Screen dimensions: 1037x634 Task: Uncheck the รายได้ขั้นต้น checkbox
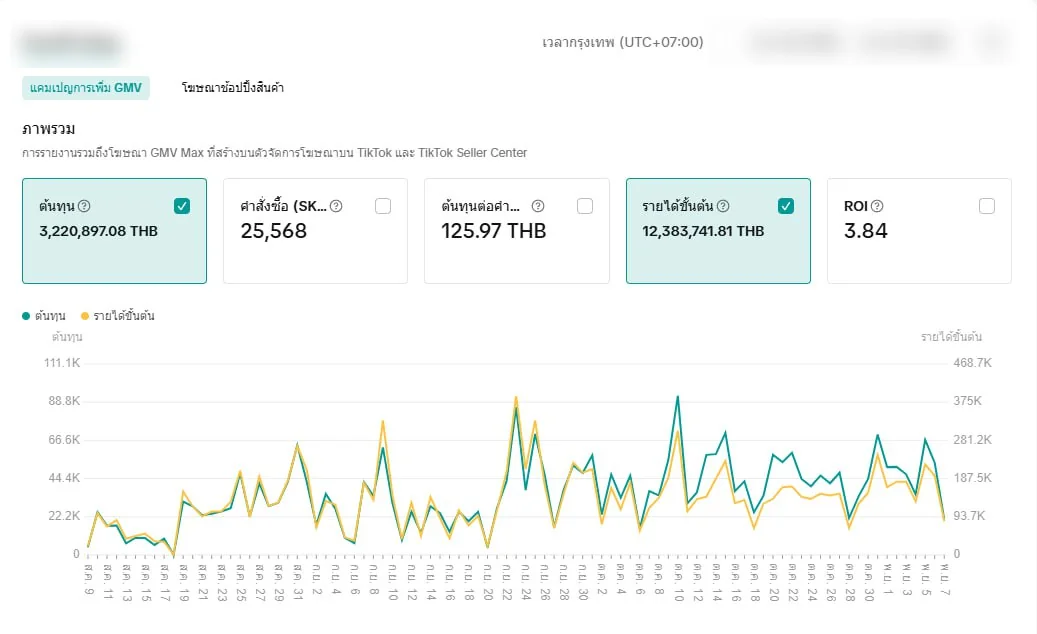point(786,206)
